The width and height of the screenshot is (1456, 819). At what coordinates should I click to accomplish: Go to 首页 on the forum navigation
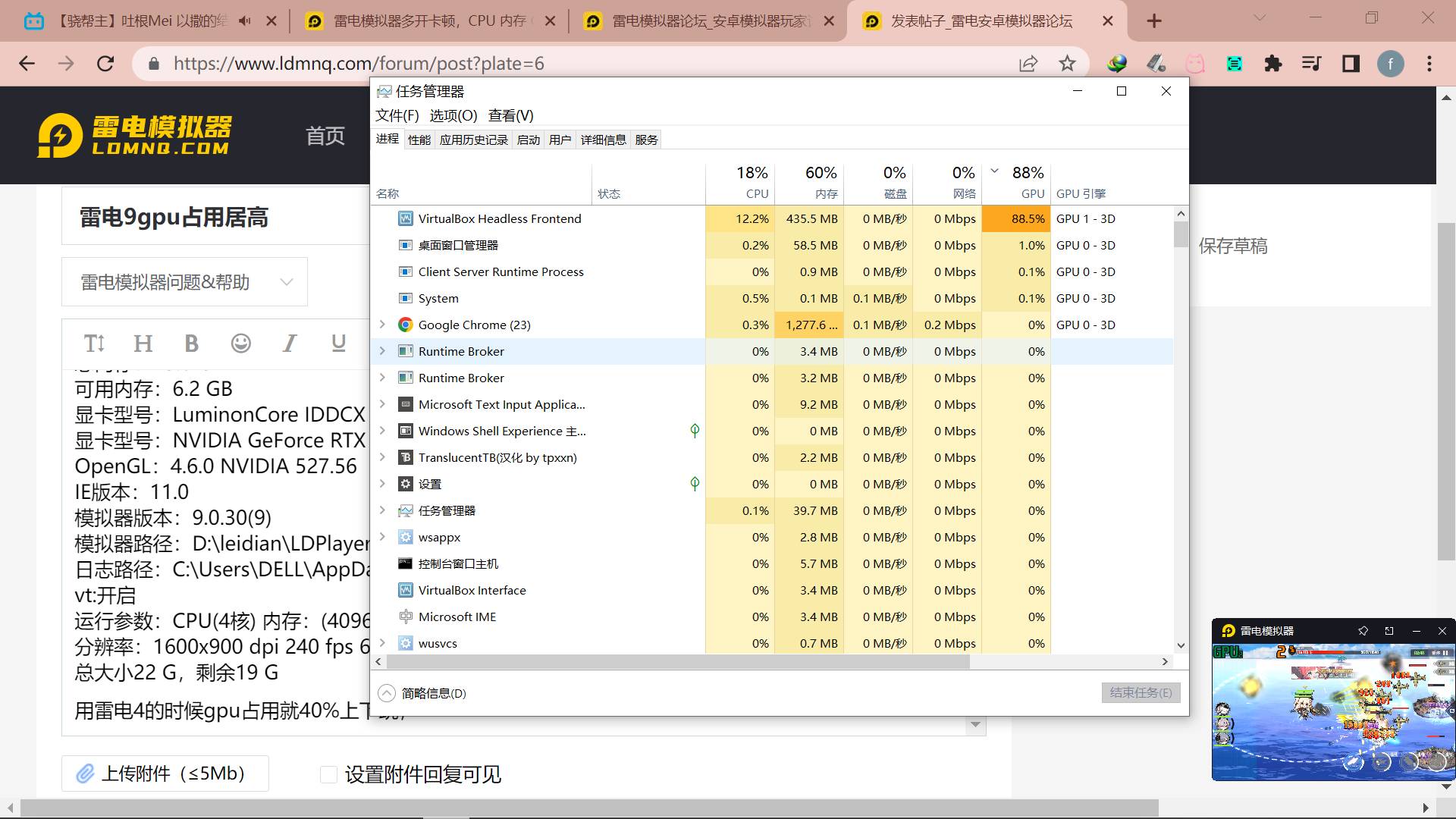pyautogui.click(x=325, y=136)
